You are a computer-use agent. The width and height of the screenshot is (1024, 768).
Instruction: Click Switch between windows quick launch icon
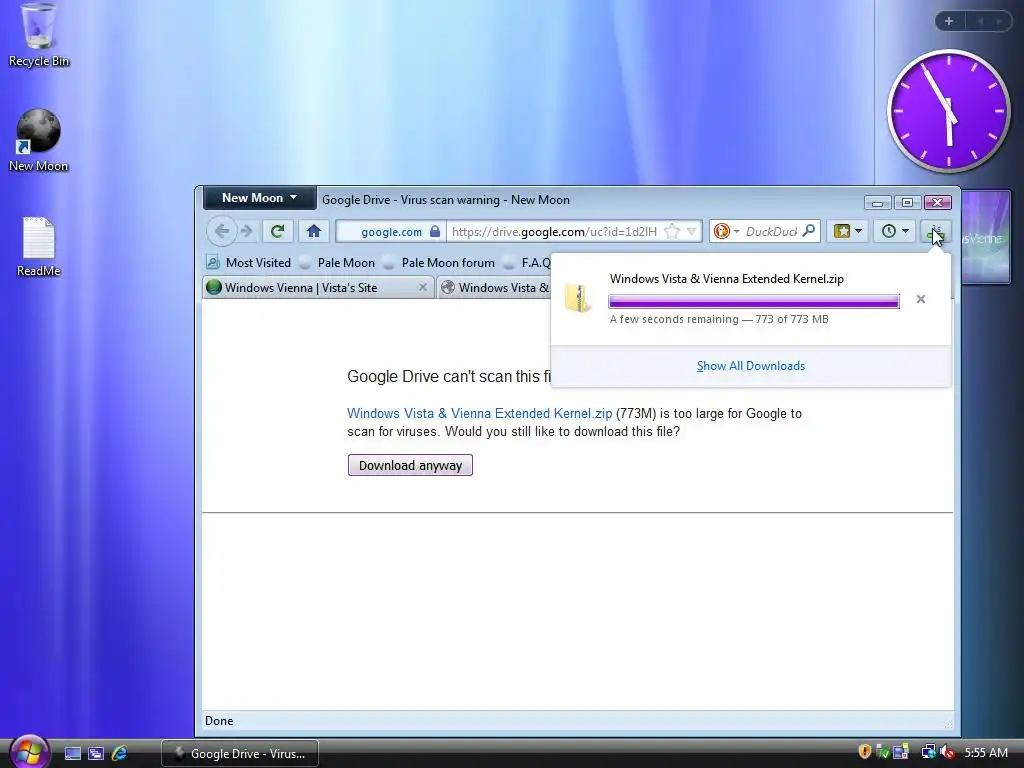point(96,754)
